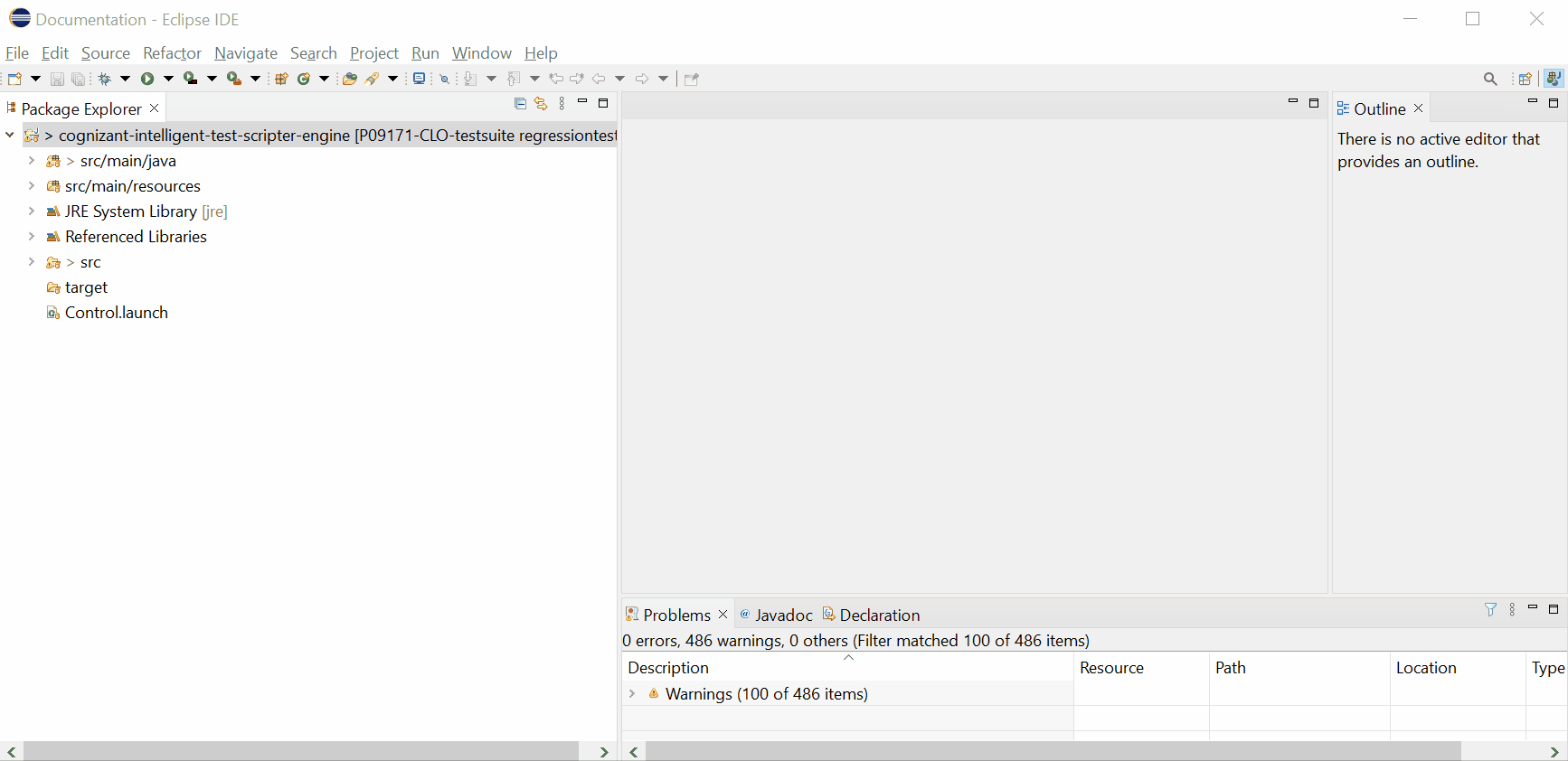Expand the Warnings group in Problems

coord(632,694)
